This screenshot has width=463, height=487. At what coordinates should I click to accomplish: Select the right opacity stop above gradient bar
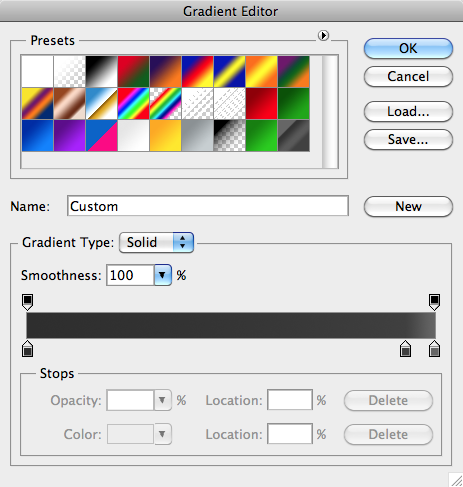(434, 302)
